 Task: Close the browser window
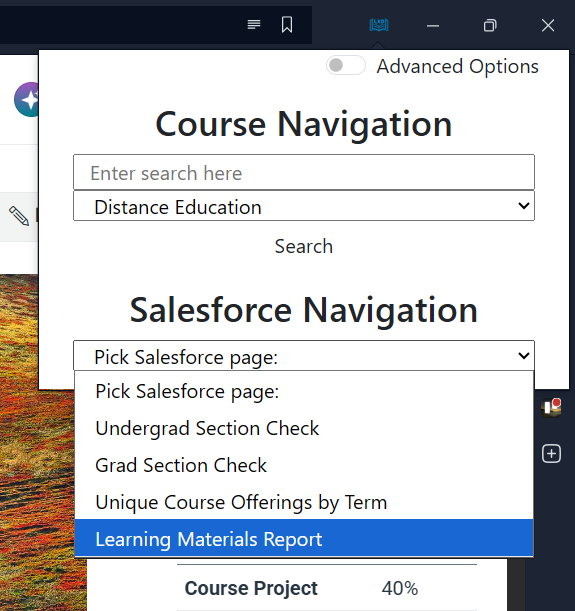pyautogui.click(x=548, y=26)
